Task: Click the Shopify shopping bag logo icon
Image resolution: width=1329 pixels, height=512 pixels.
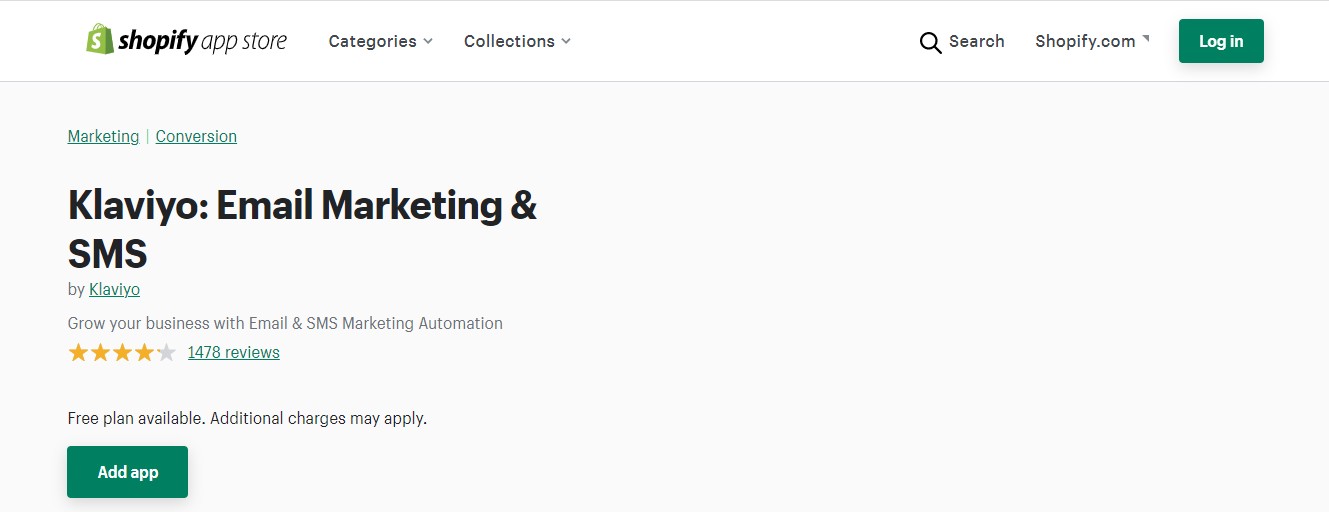Action: point(100,40)
